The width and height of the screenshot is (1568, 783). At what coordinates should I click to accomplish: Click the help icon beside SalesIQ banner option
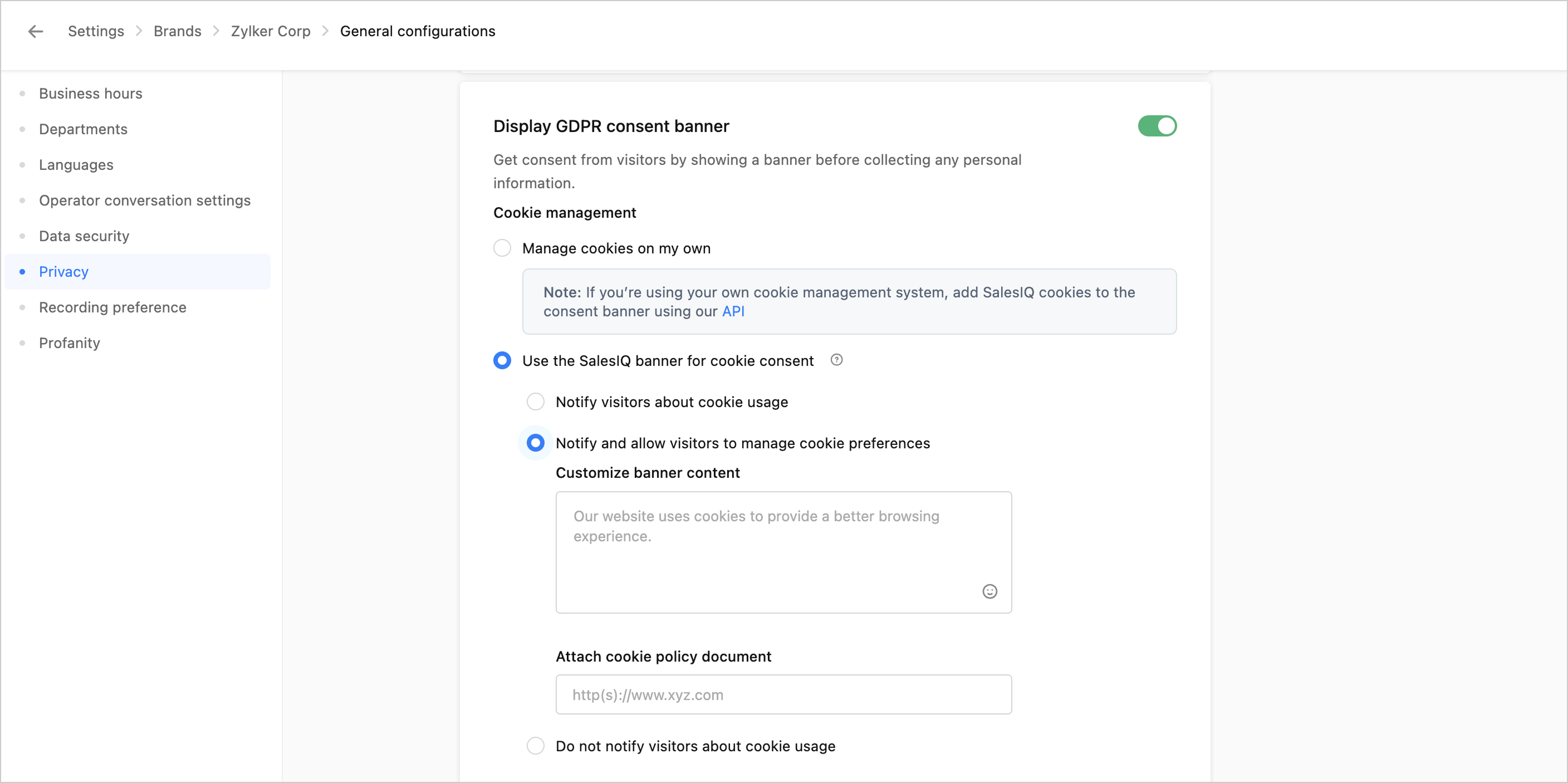coord(836,360)
